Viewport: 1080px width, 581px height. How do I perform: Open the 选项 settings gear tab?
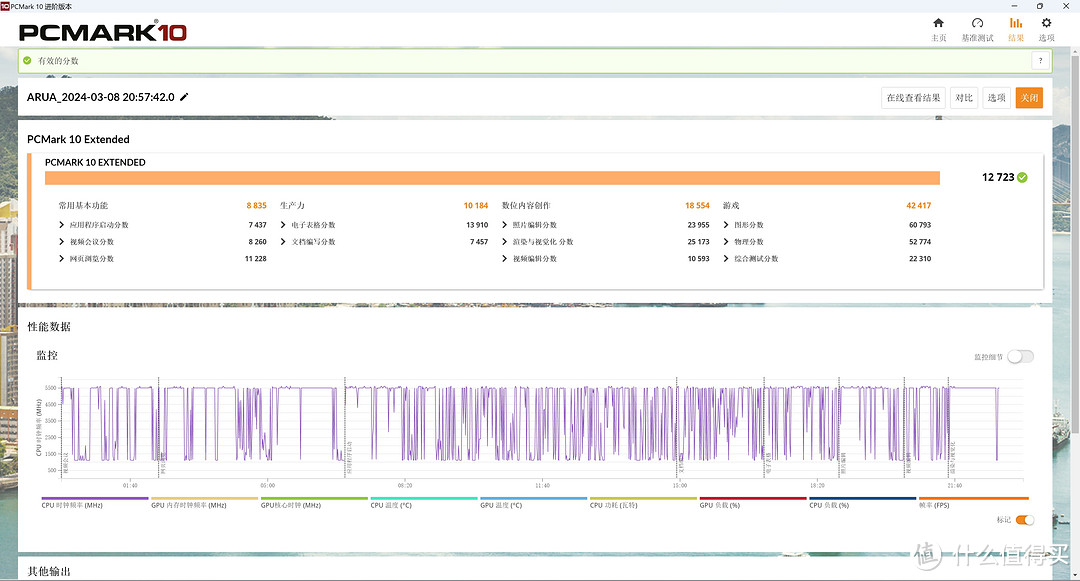tap(1046, 30)
